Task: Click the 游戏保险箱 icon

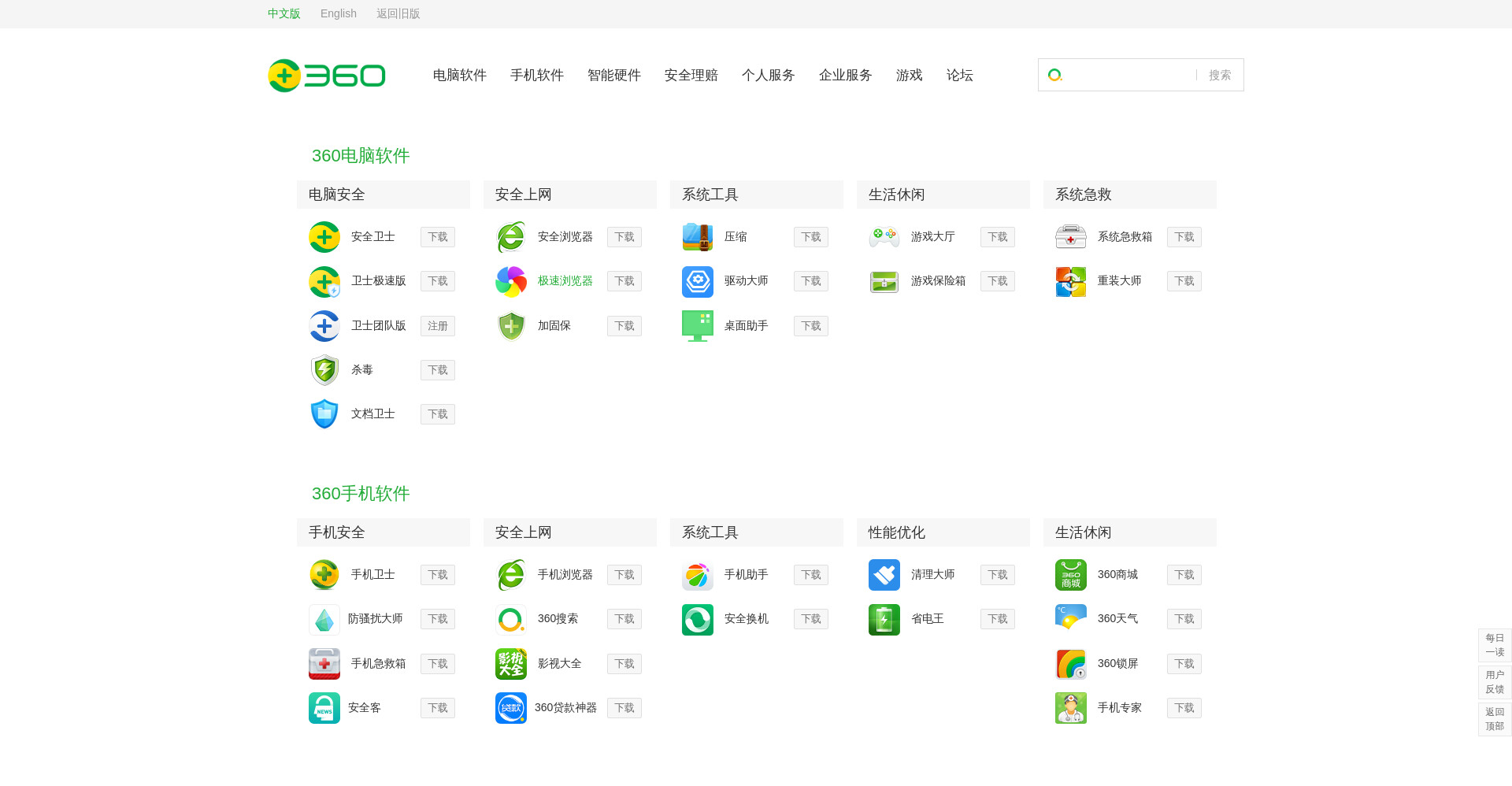Action: click(x=884, y=281)
